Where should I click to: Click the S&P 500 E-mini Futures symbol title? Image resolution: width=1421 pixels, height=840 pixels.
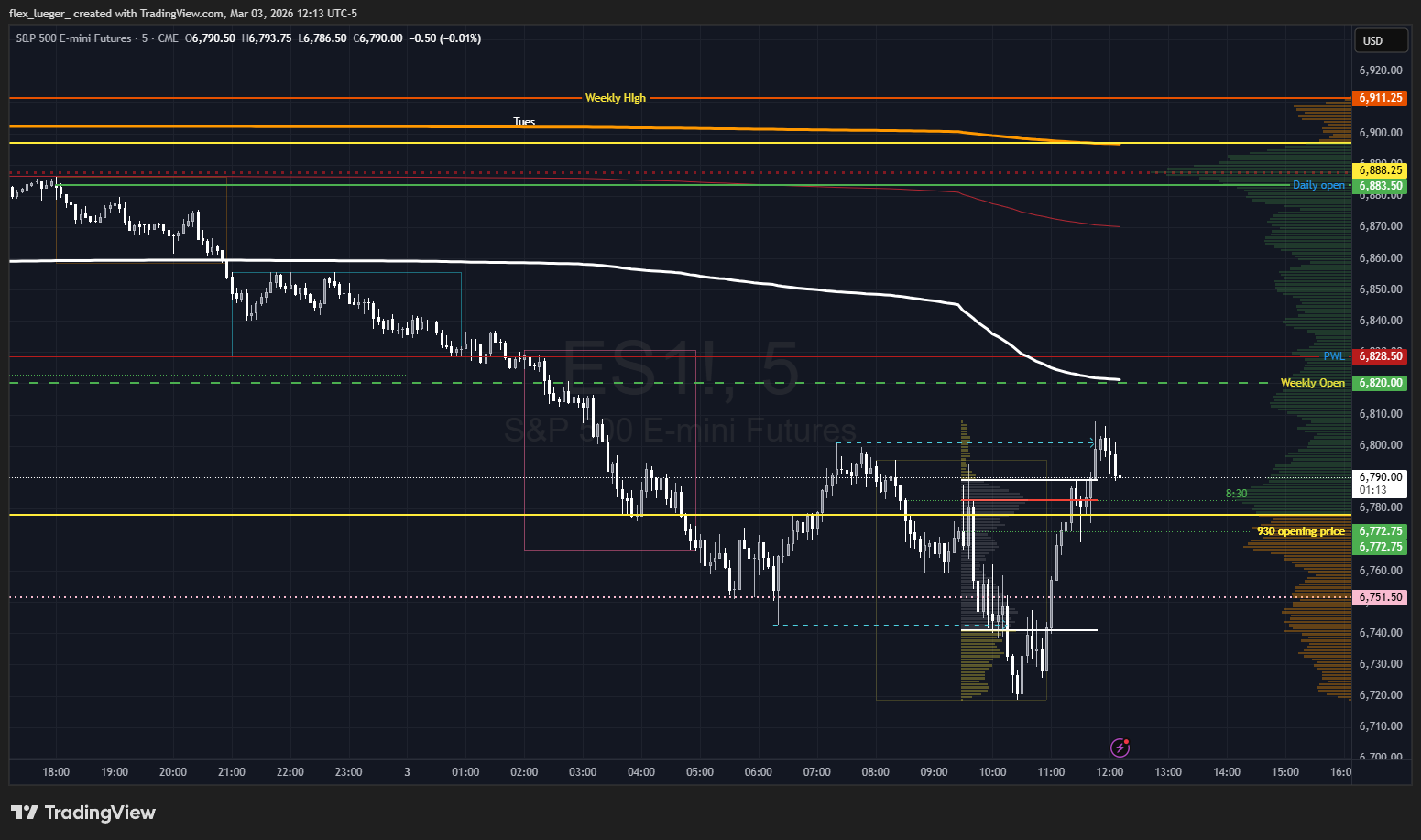click(73, 38)
